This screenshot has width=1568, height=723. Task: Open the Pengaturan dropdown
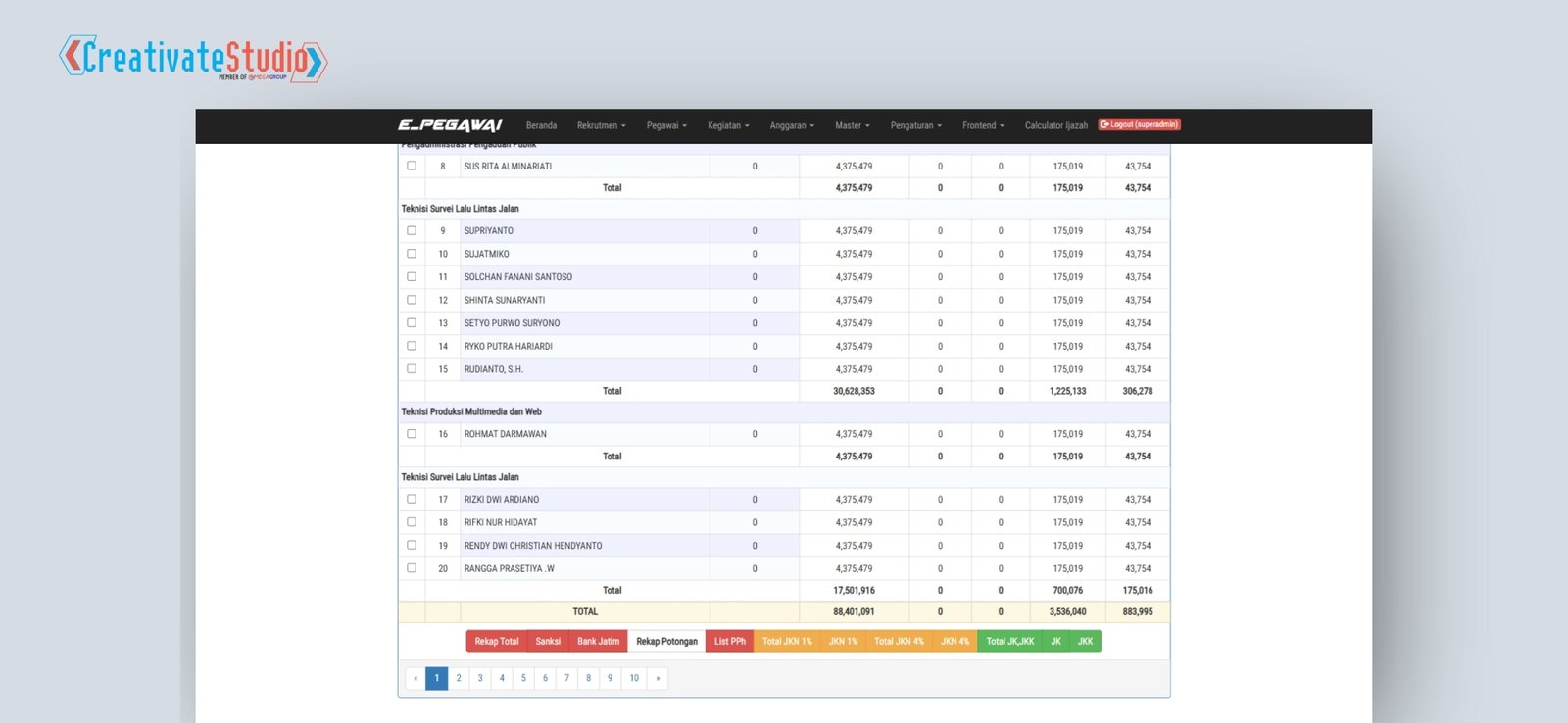[915, 125]
